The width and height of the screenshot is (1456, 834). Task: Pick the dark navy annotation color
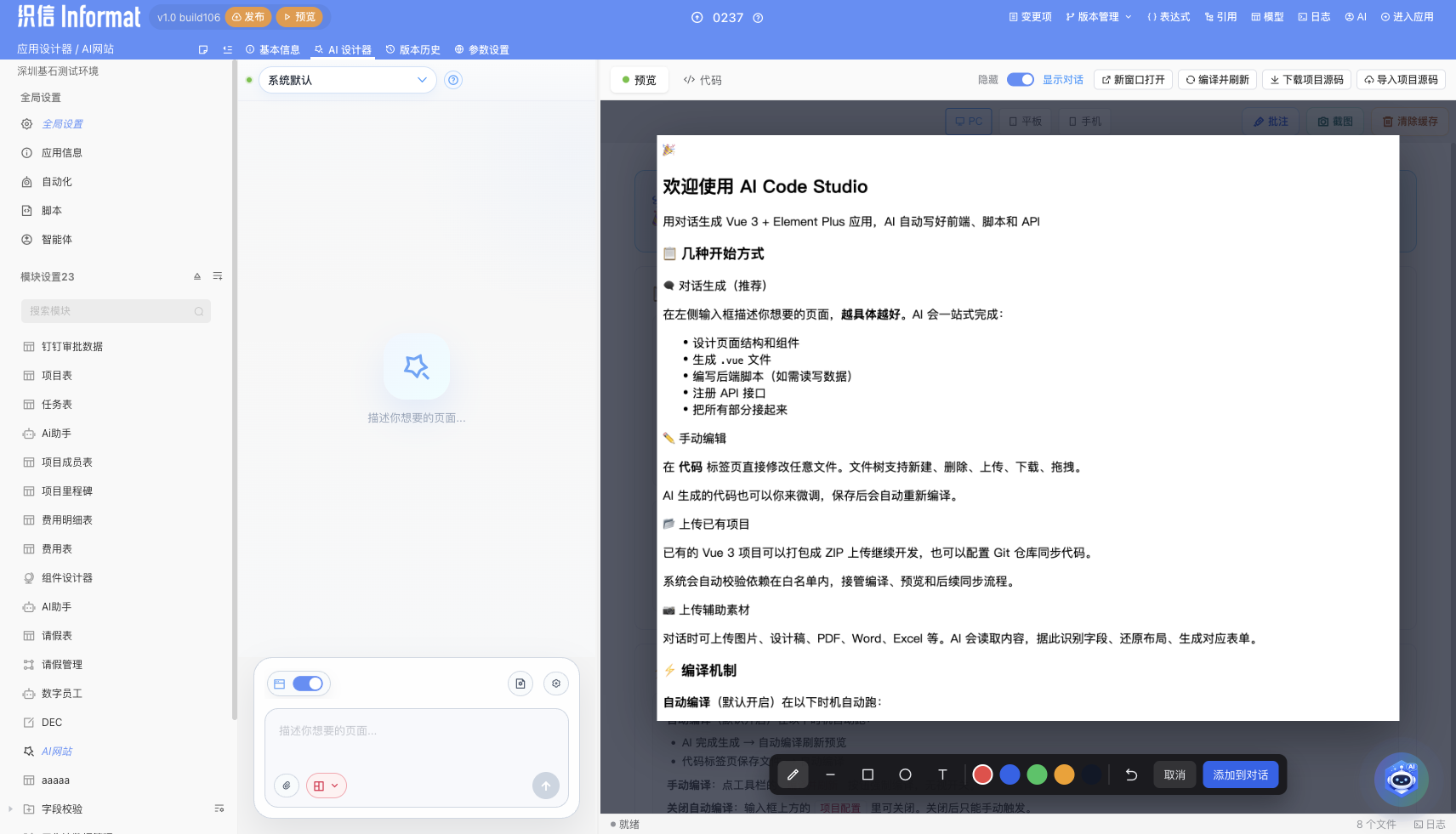[1091, 774]
